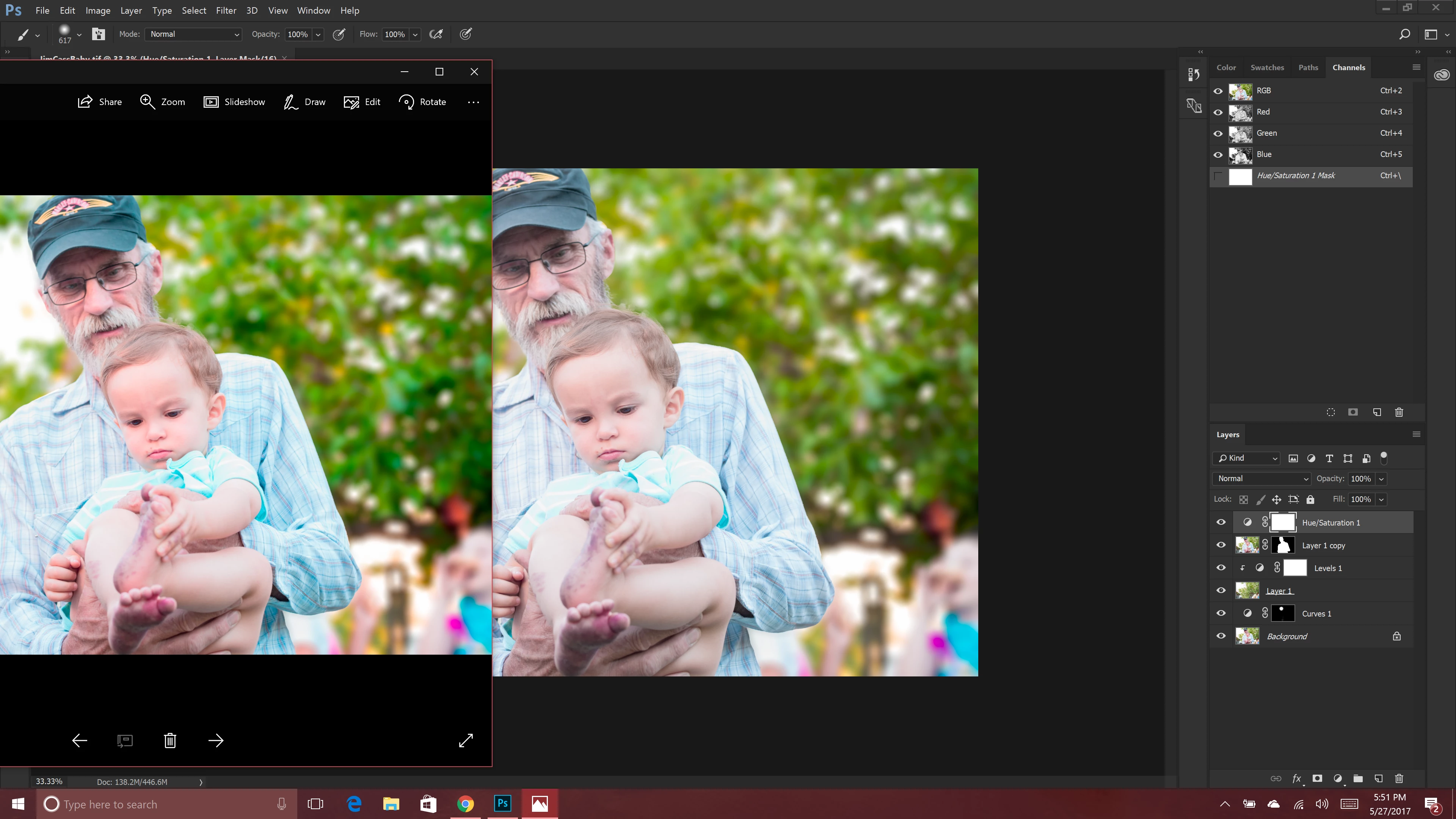This screenshot has width=1456, height=819.
Task: Select the Layer 1 copy mask thumbnail
Action: pyautogui.click(x=1282, y=546)
